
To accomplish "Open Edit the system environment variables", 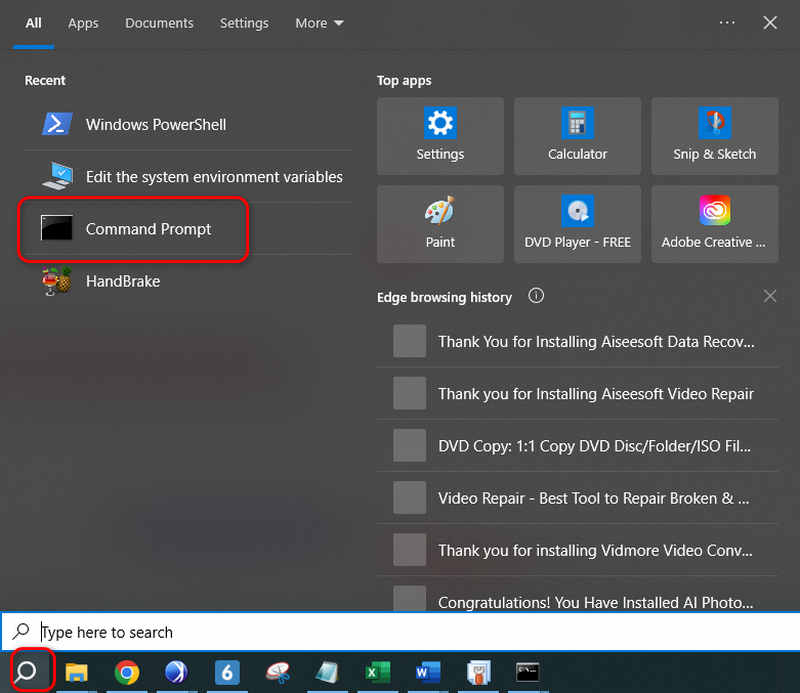I will tap(188, 177).
